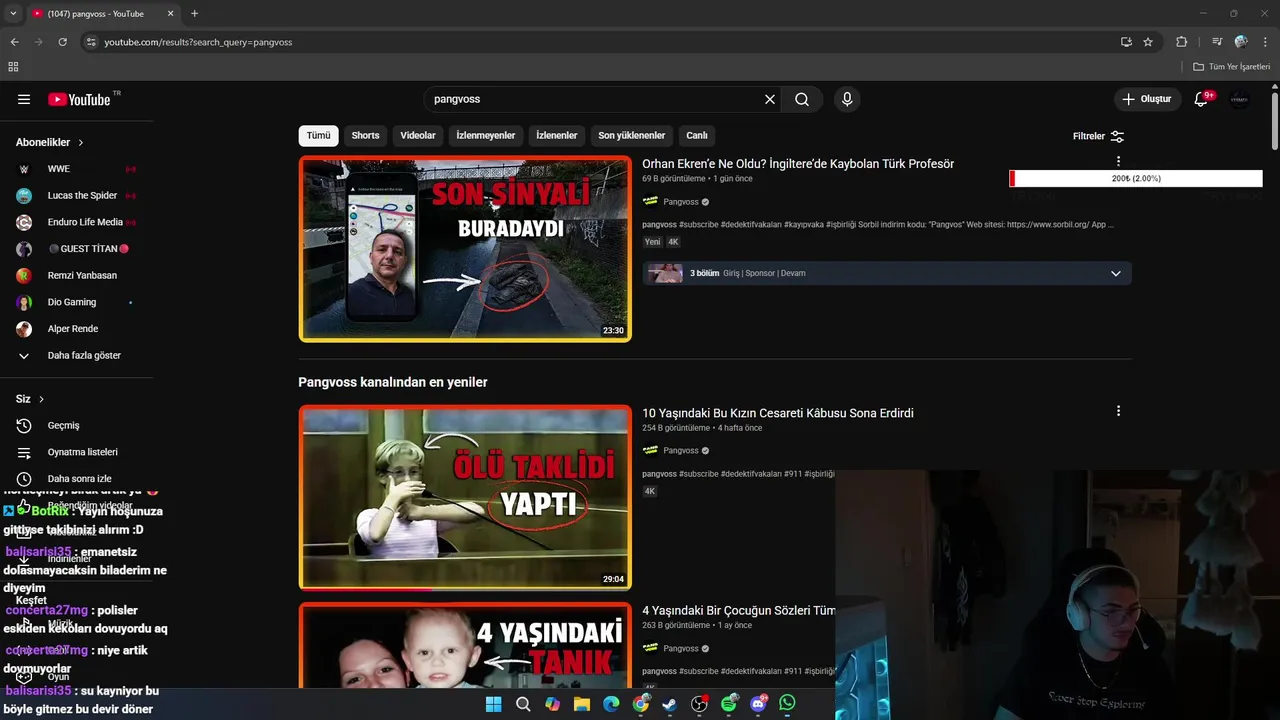Click the Oluştur create button

pos(1146,99)
